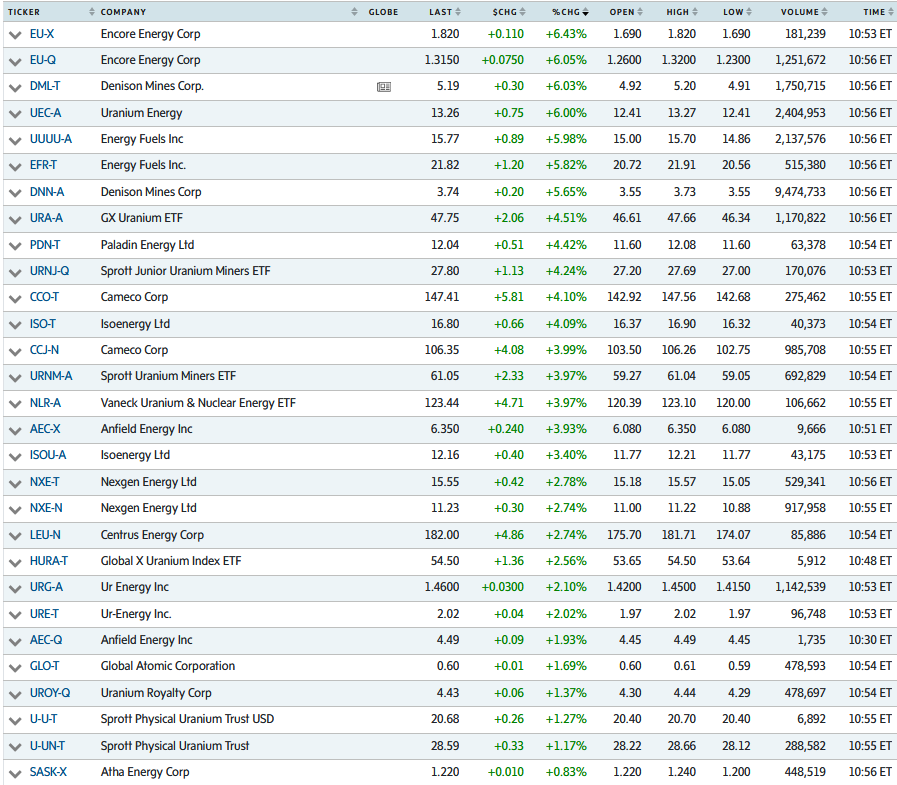This screenshot has height=785, width=897.
Task: Expand the UUUU-A row details
Action: [x=15, y=140]
